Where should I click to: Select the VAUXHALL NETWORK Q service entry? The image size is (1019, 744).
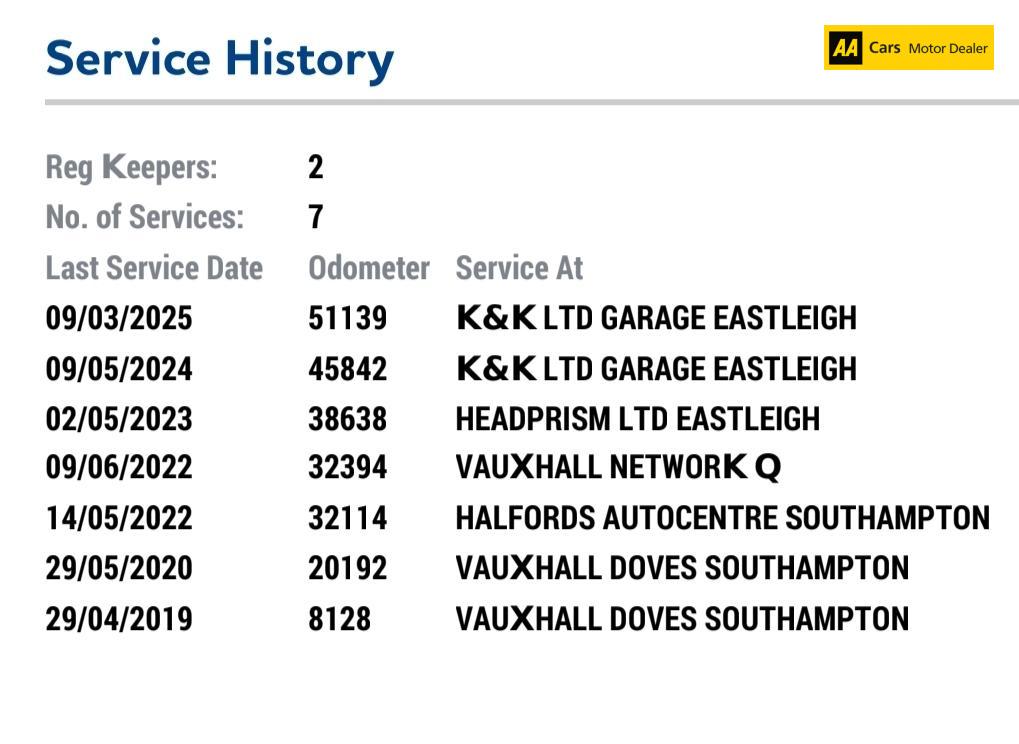[618, 467]
